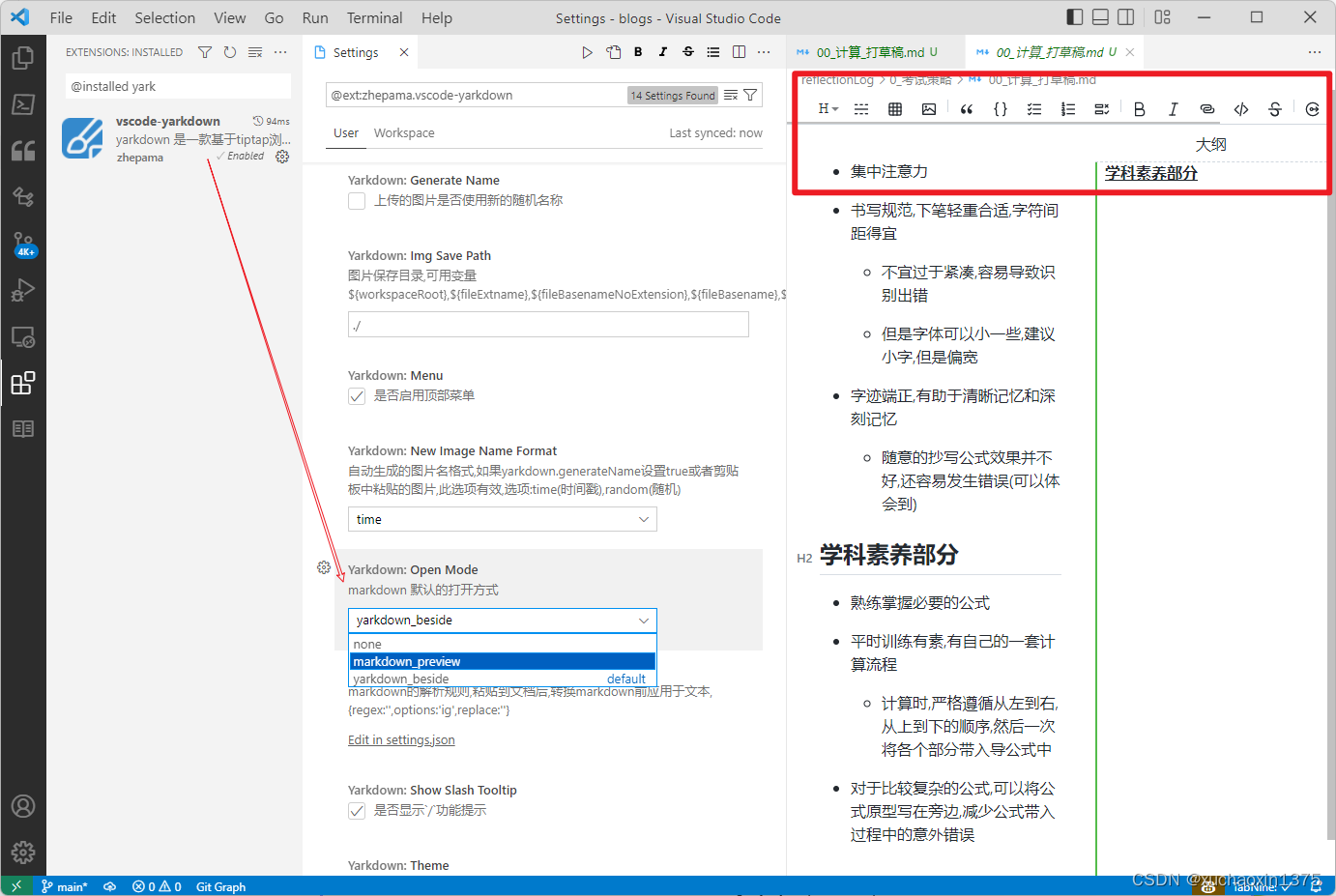The height and width of the screenshot is (896, 1336).
Task: Open notifications bell in status bar
Action: point(1316,886)
